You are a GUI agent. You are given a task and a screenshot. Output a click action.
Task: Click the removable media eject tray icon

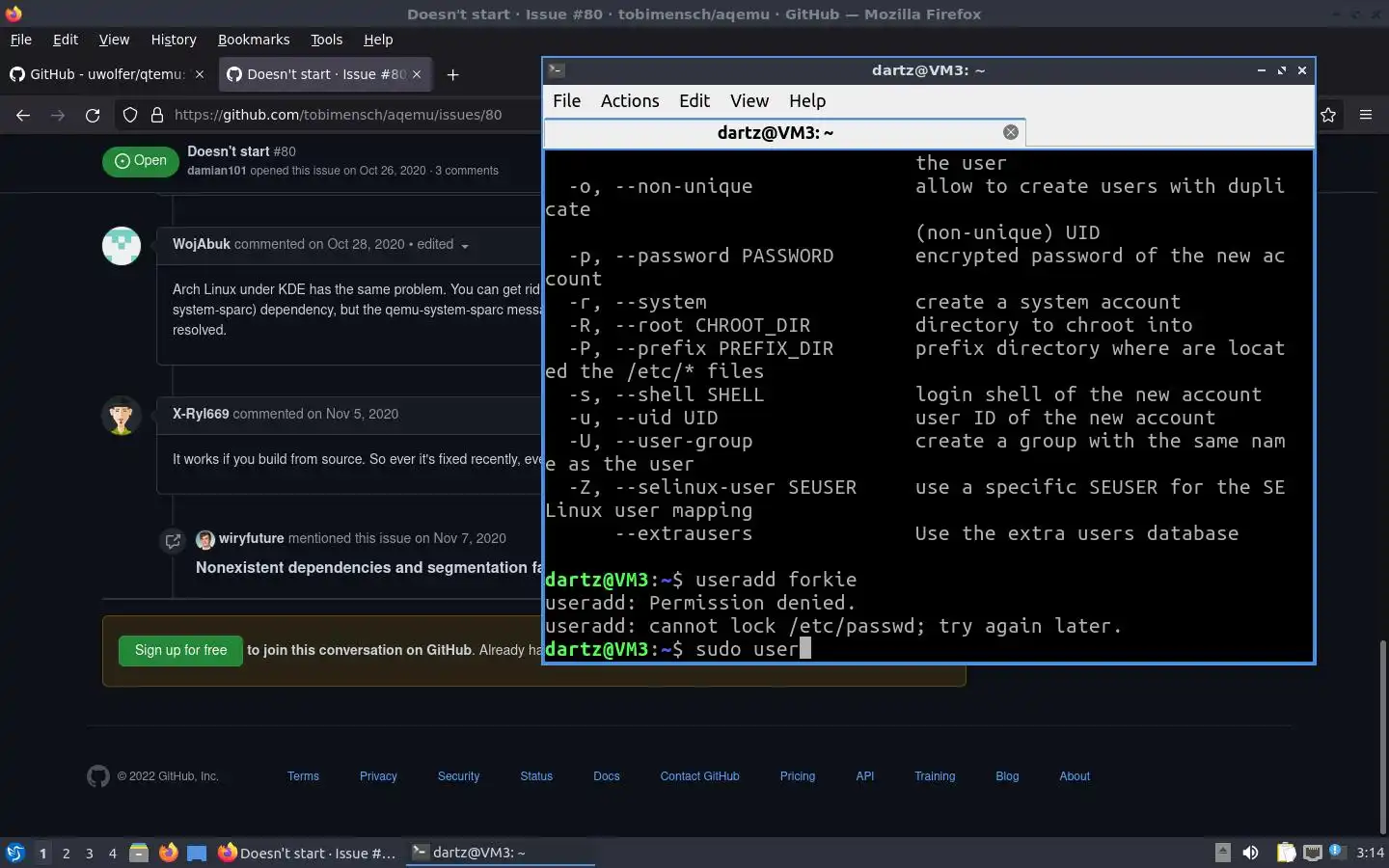click(1222, 852)
